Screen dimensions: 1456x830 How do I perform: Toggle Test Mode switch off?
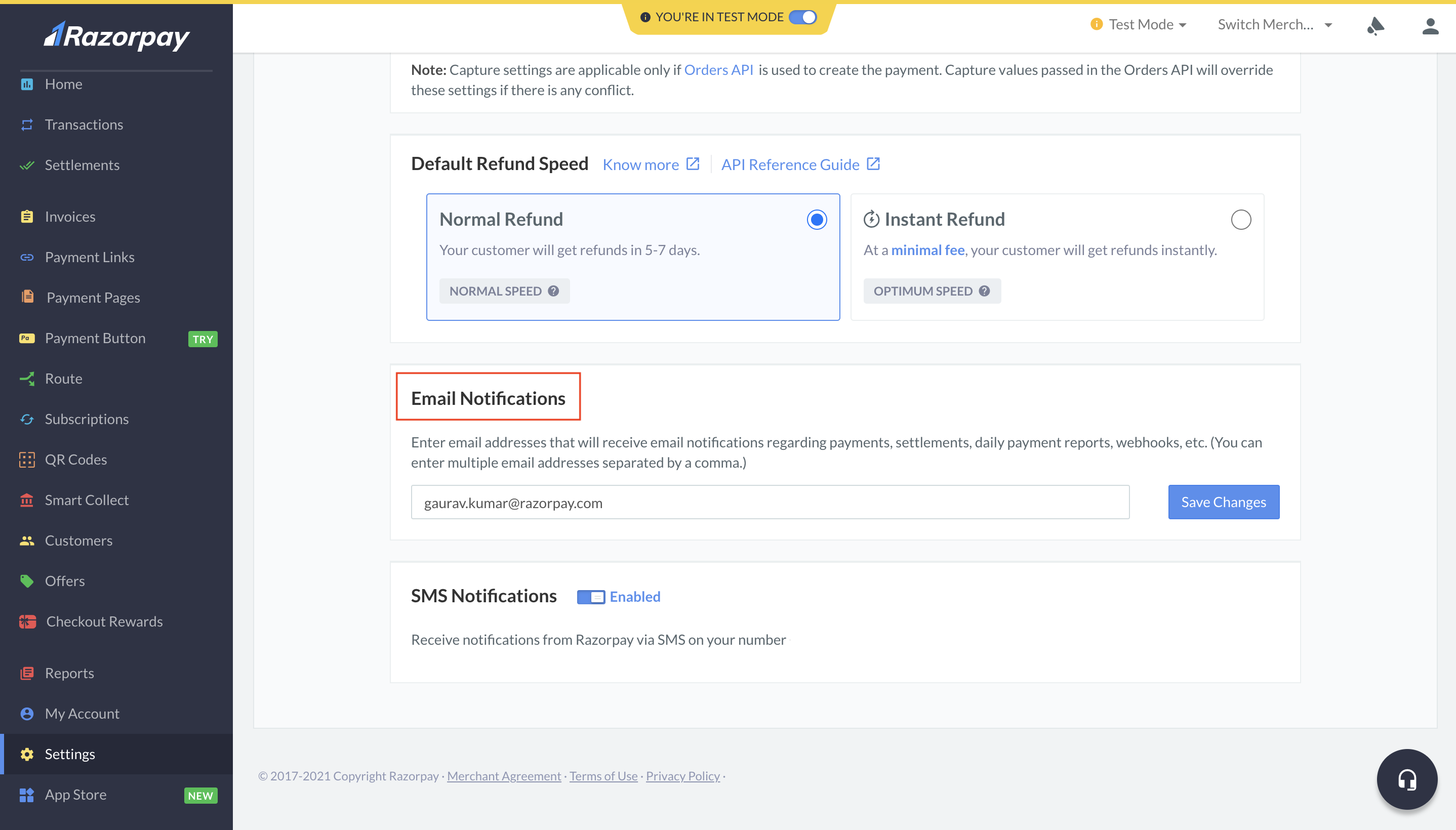pos(803,16)
